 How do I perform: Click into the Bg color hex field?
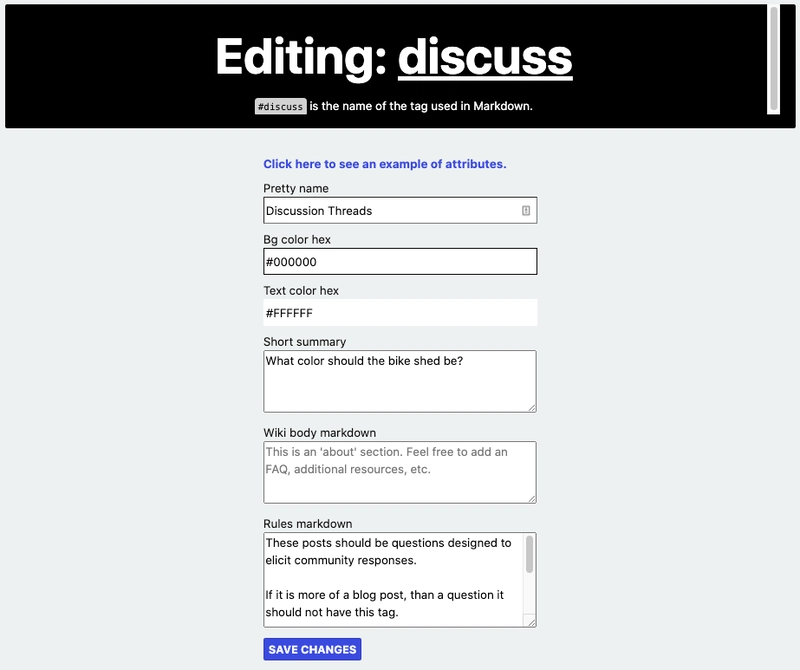tap(400, 262)
